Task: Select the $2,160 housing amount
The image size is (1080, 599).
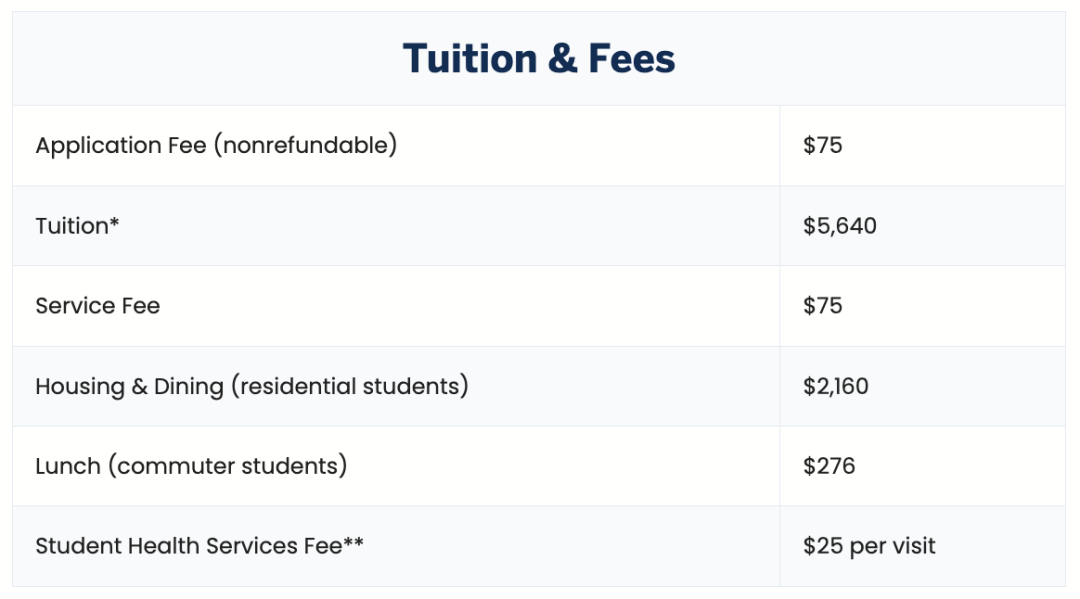Action: [835, 386]
